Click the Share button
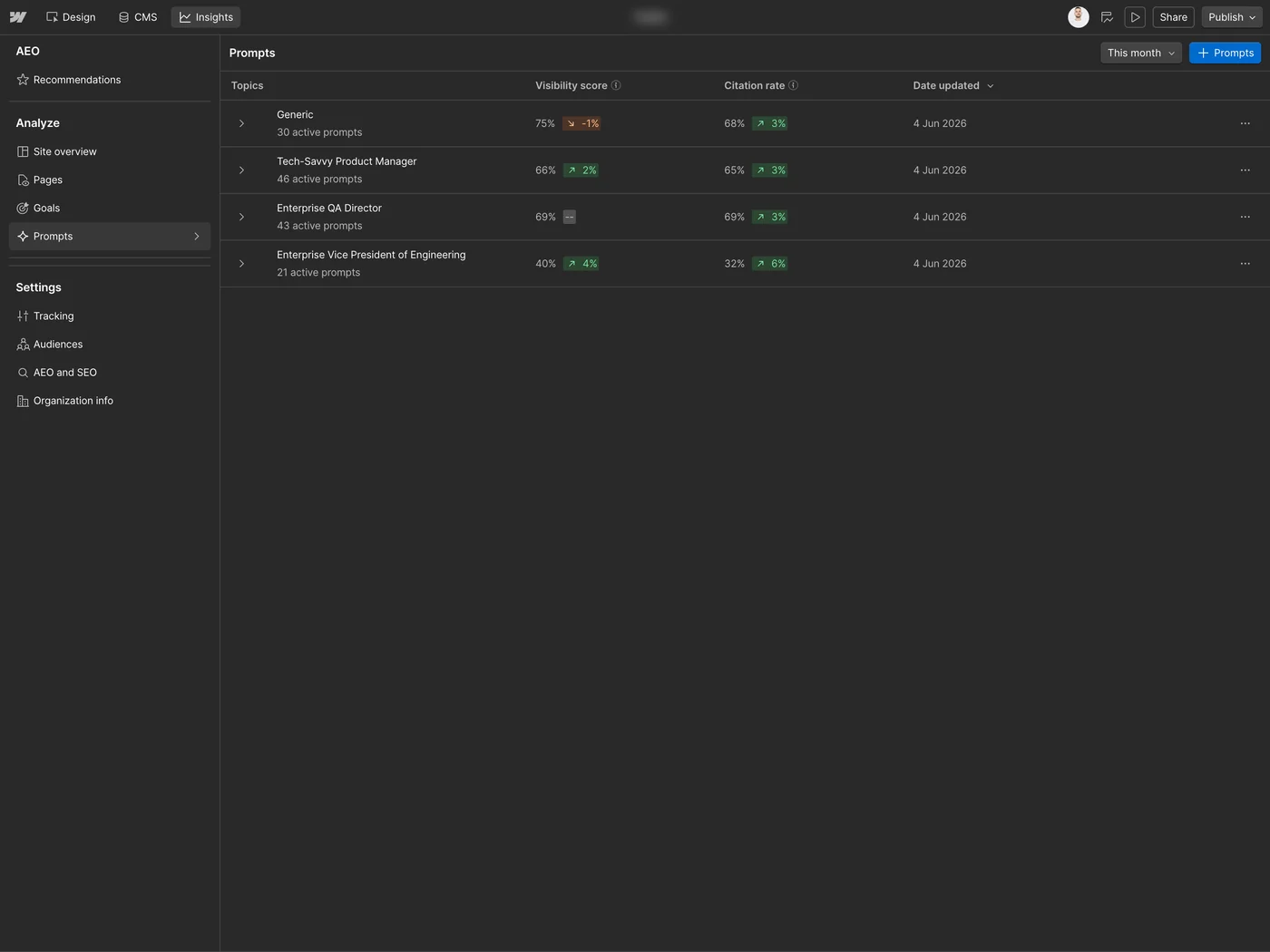Viewport: 1270px width, 952px height. click(x=1173, y=17)
